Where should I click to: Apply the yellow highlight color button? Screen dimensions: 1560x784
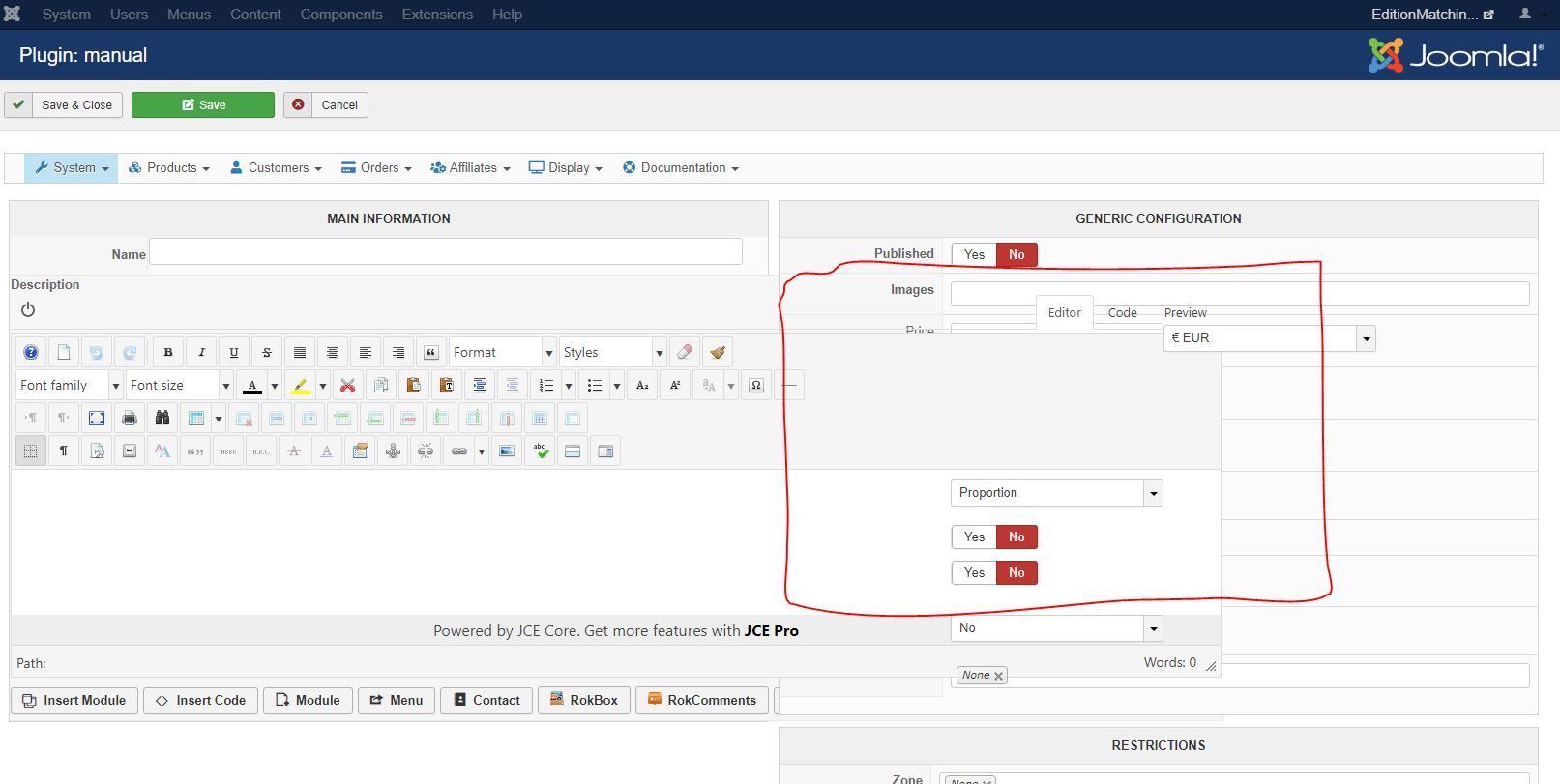[x=301, y=385]
